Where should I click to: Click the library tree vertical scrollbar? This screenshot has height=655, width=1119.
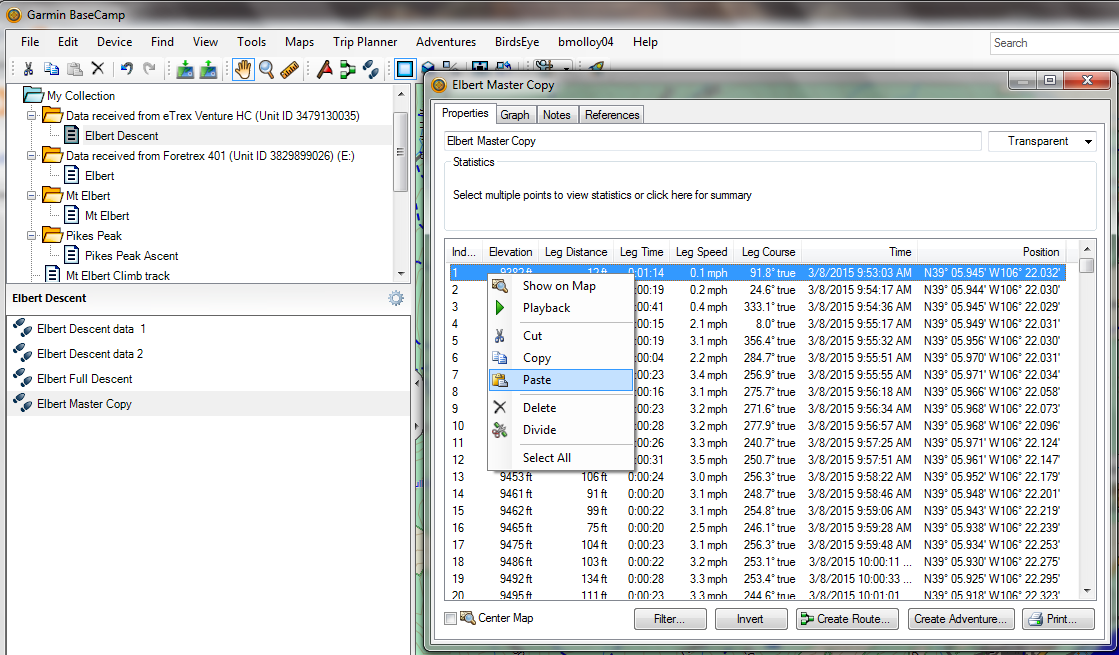coord(400,182)
